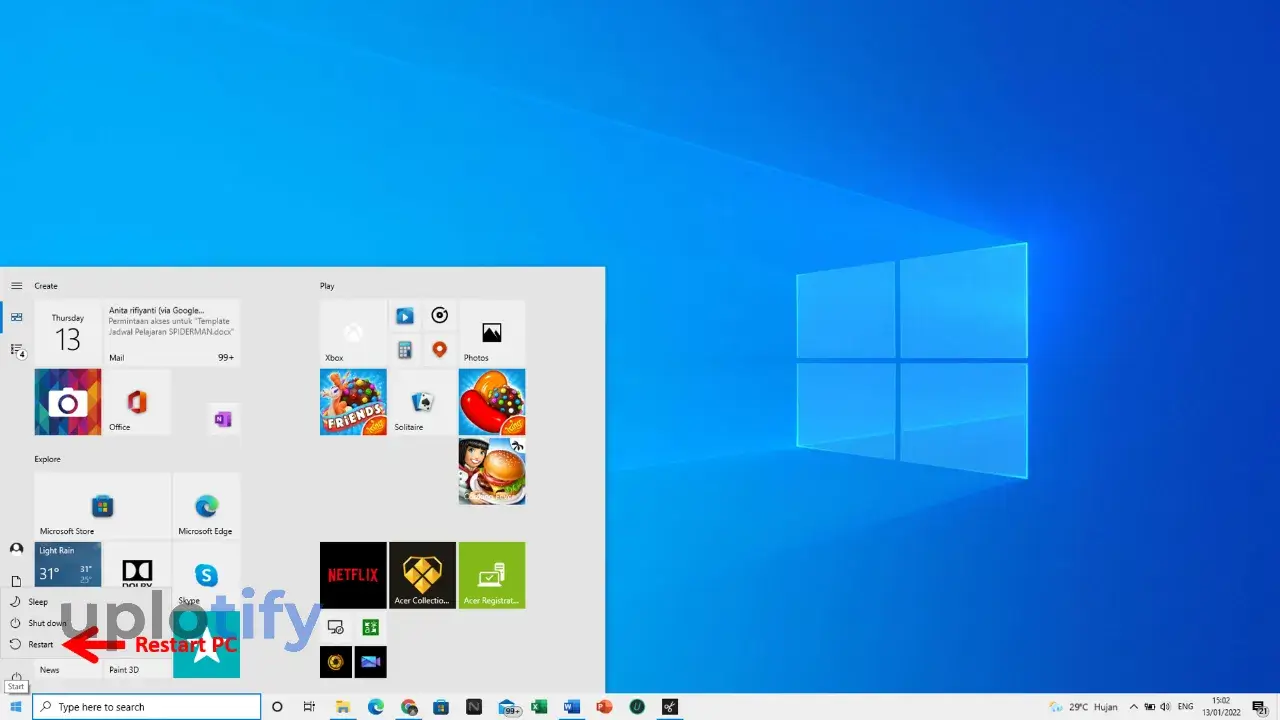The height and width of the screenshot is (720, 1280).
Task: Open Documents icon in Start sidebar
Action: pyautogui.click(x=16, y=581)
